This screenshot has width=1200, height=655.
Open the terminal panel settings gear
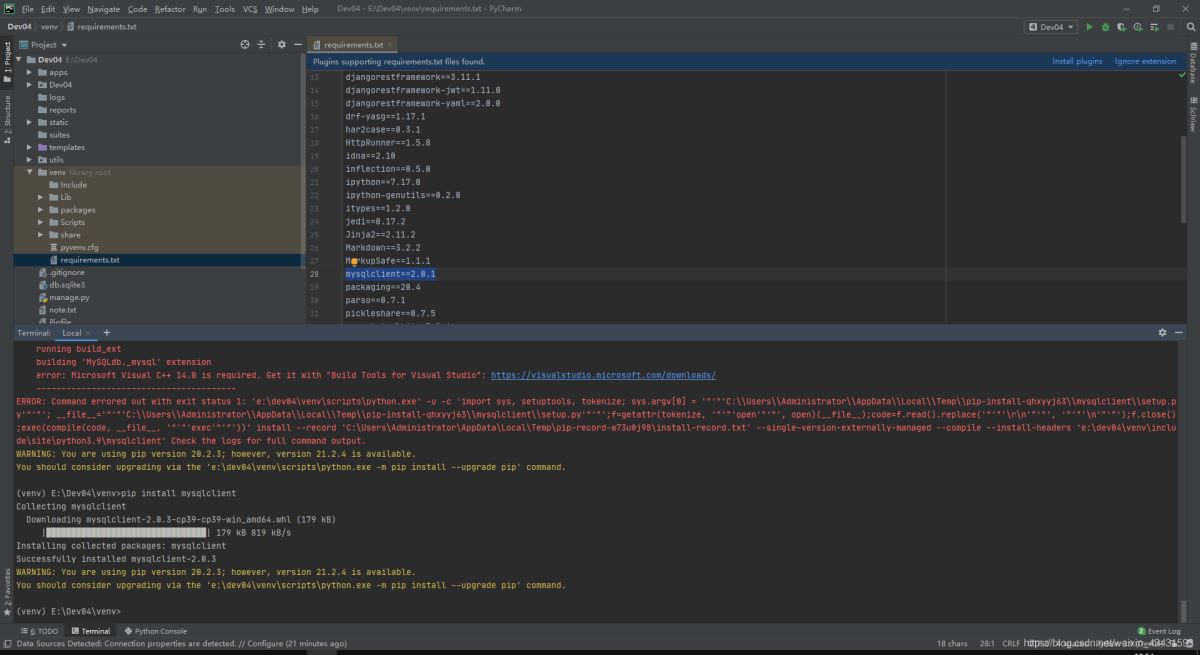coord(1162,333)
